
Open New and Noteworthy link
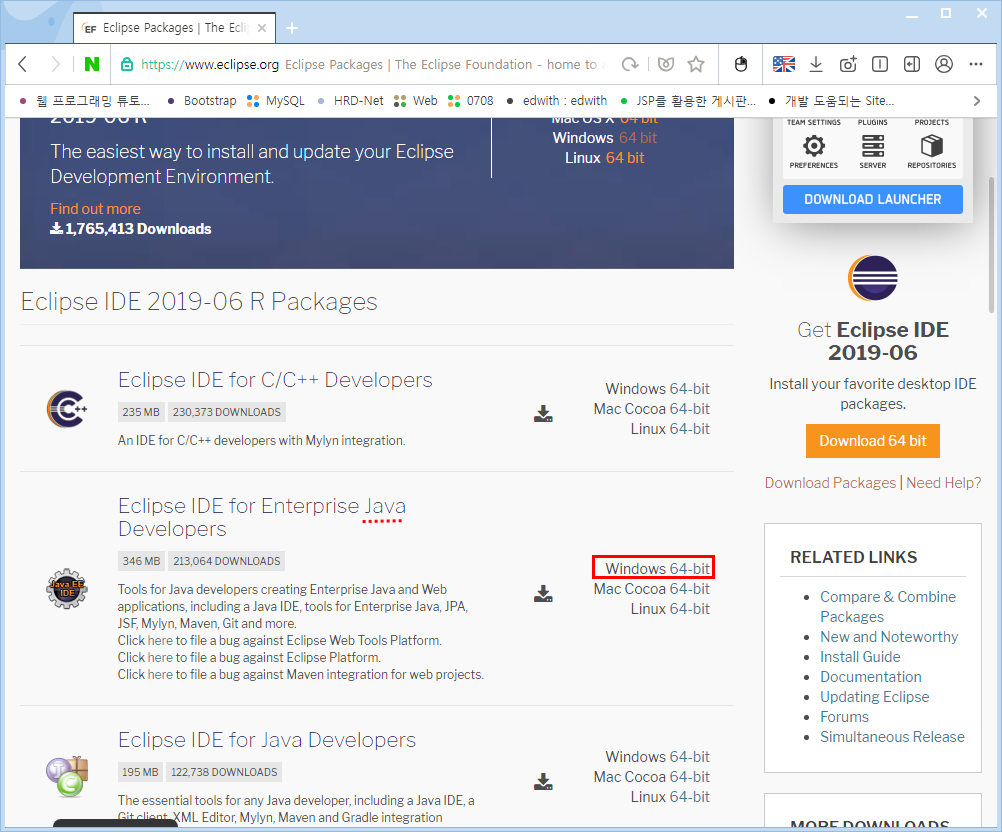click(x=889, y=636)
